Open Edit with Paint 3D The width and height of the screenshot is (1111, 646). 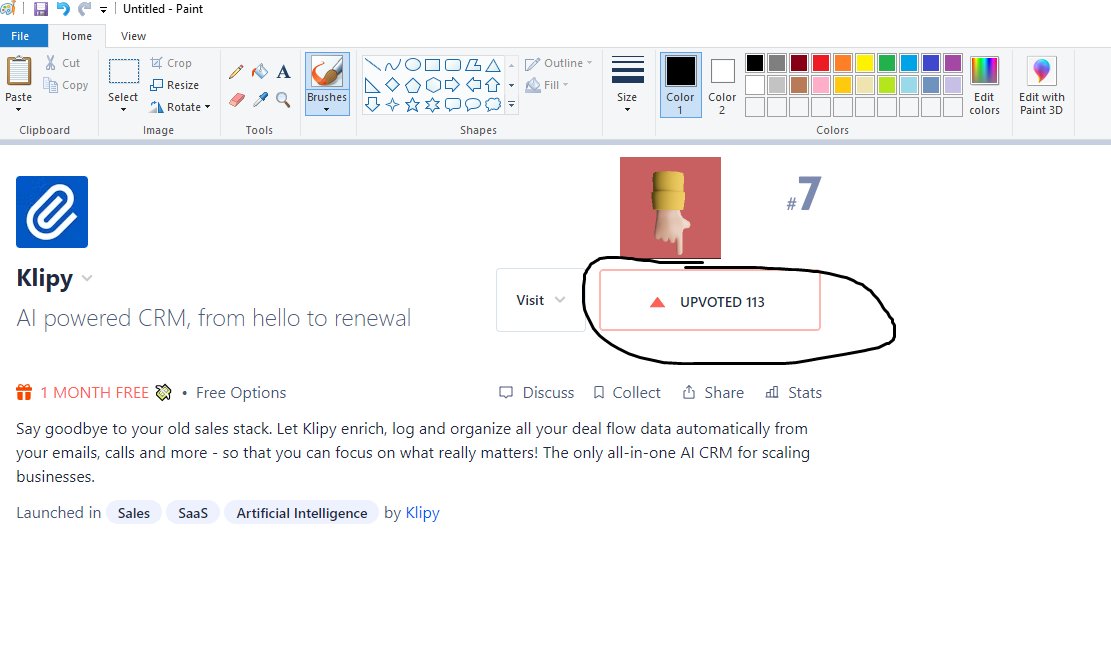[x=1042, y=86]
